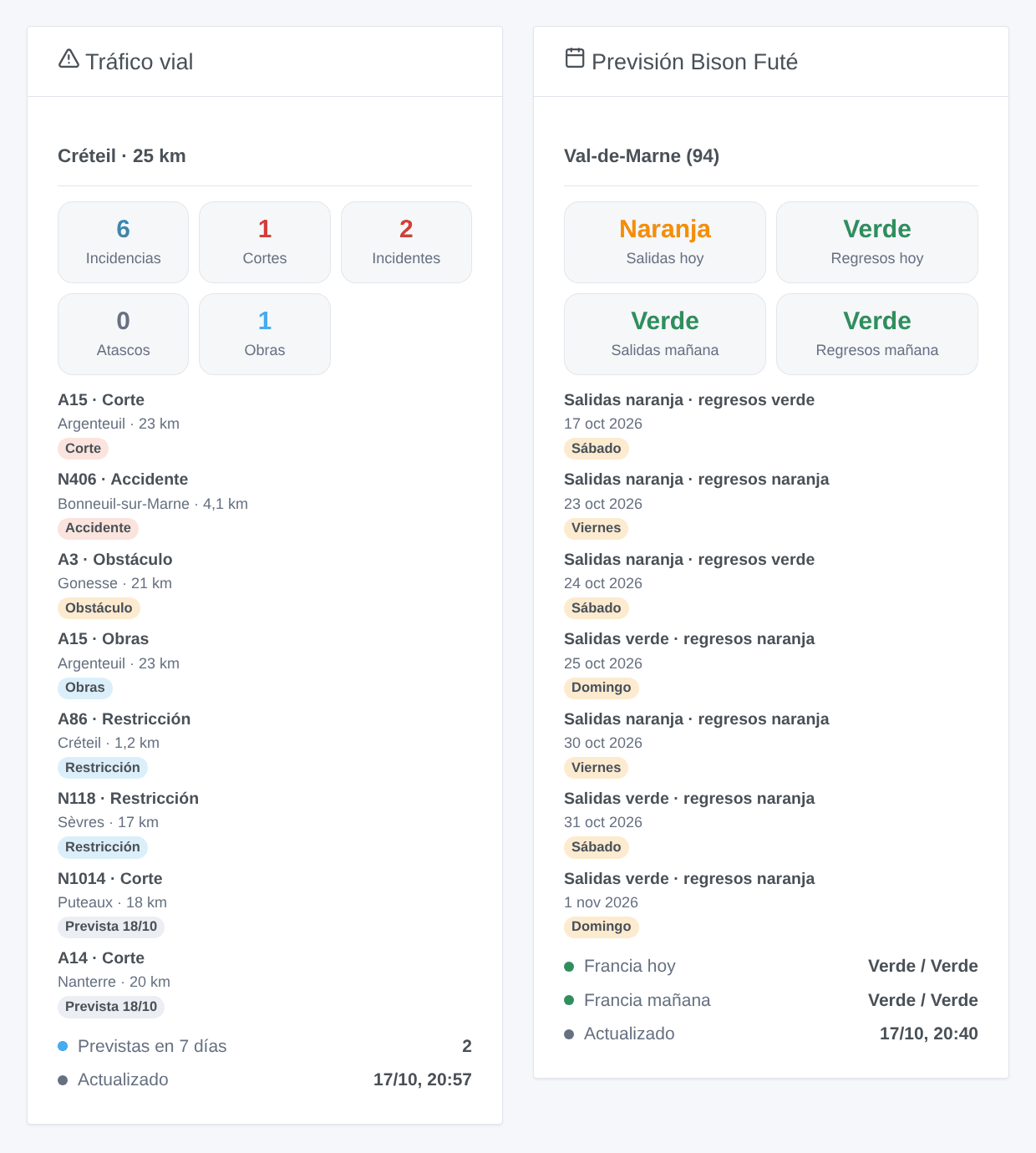Screen dimensions: 1036x1153
Task: Click the 24 oct 2026 forecast date
Action: (603, 583)
